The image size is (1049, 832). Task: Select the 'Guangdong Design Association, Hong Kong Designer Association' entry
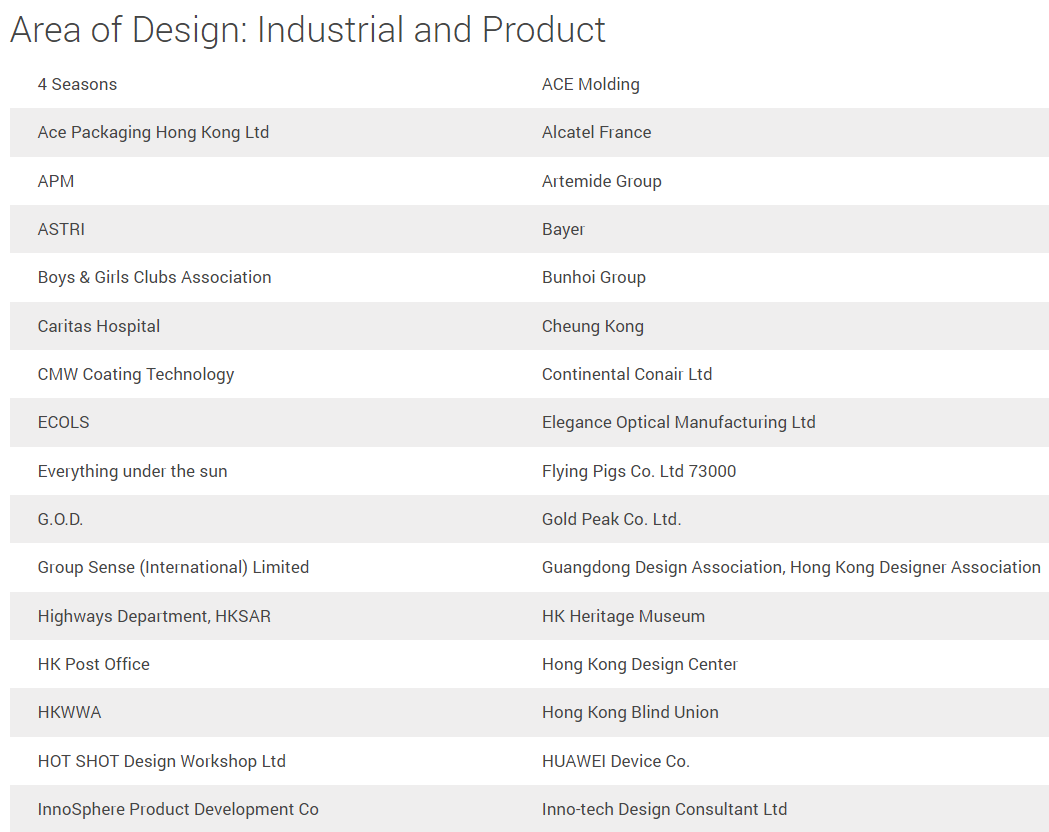click(791, 568)
